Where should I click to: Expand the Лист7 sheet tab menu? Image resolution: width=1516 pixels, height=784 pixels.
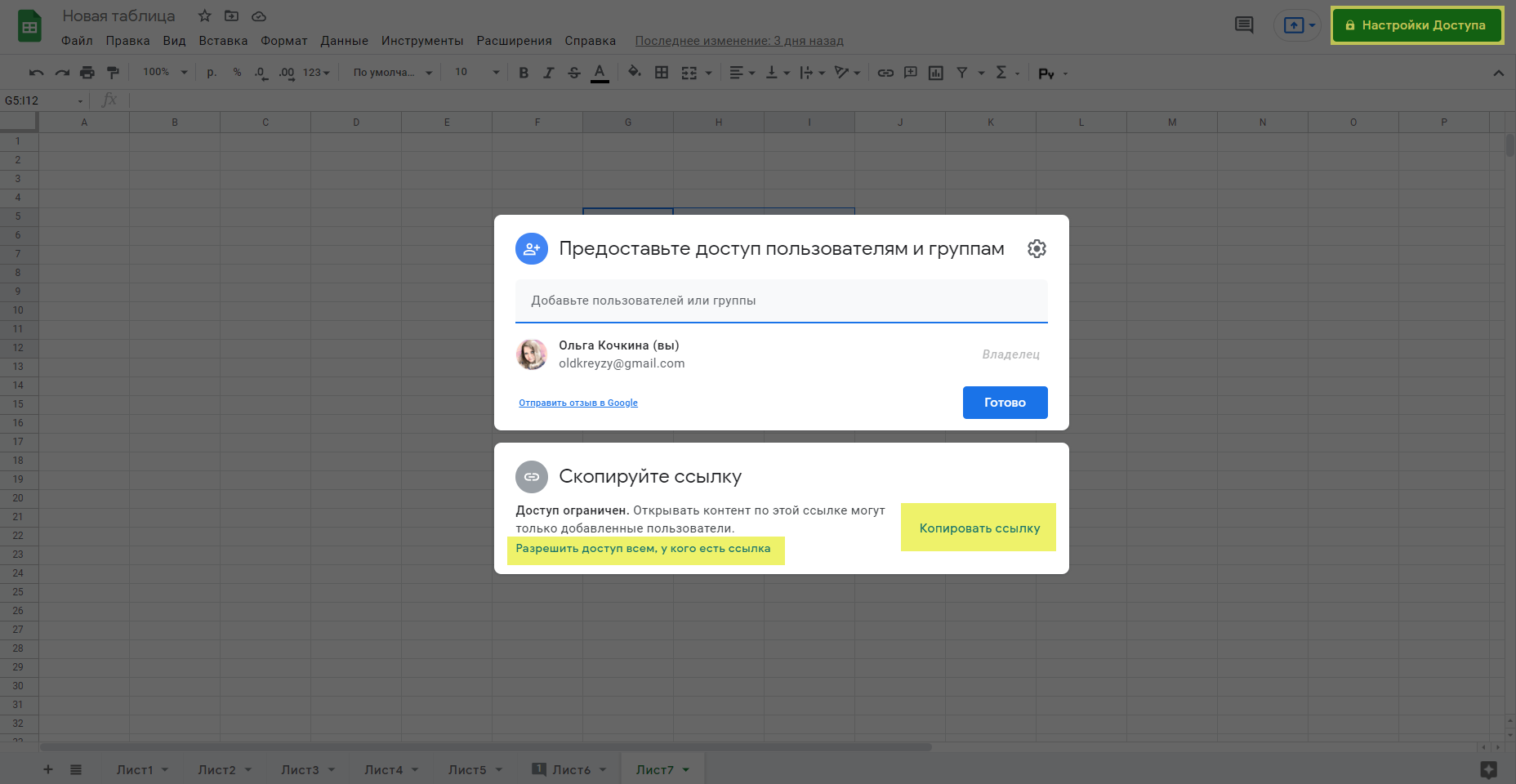point(686,770)
